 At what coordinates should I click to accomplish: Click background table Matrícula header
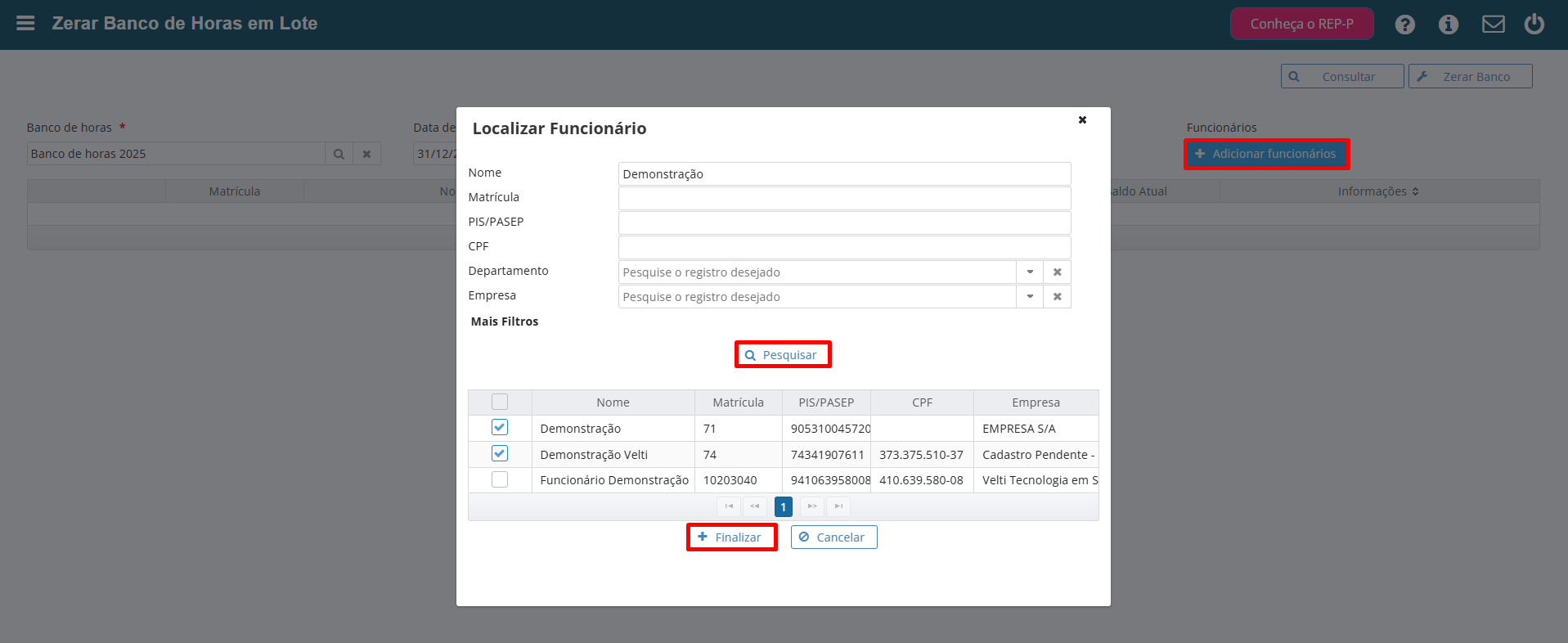point(235,191)
